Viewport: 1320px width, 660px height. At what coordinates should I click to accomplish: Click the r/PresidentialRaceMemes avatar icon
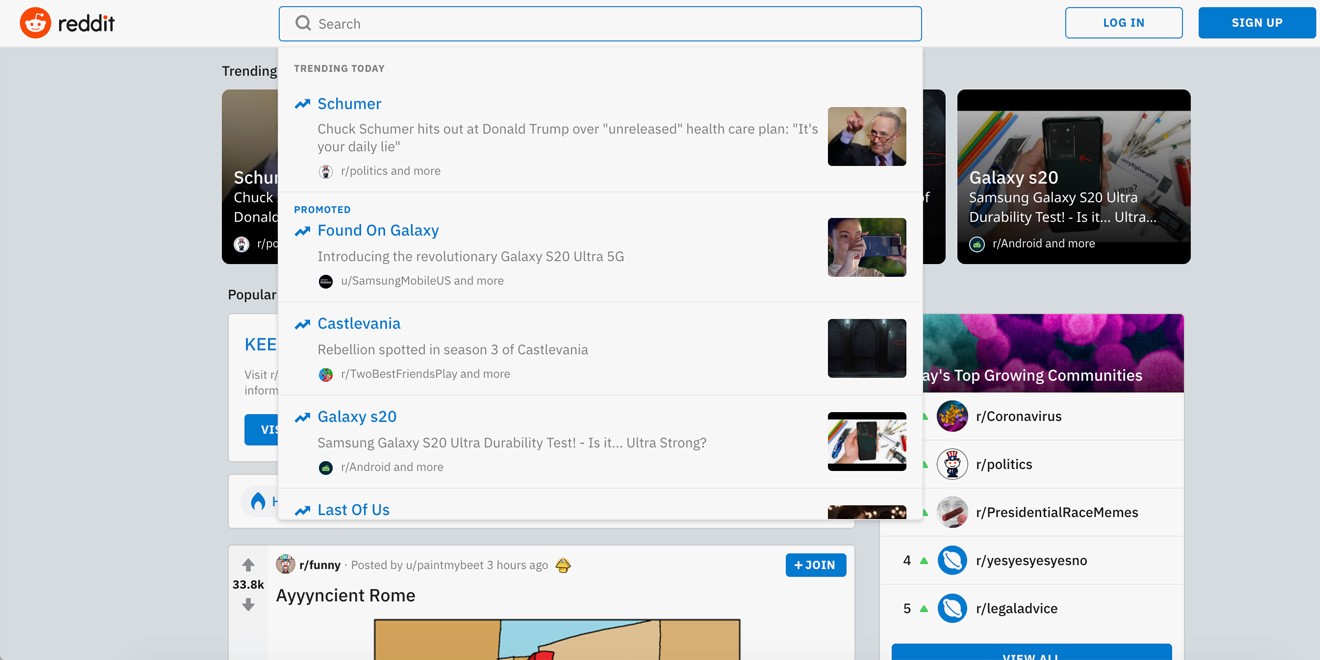(x=952, y=512)
